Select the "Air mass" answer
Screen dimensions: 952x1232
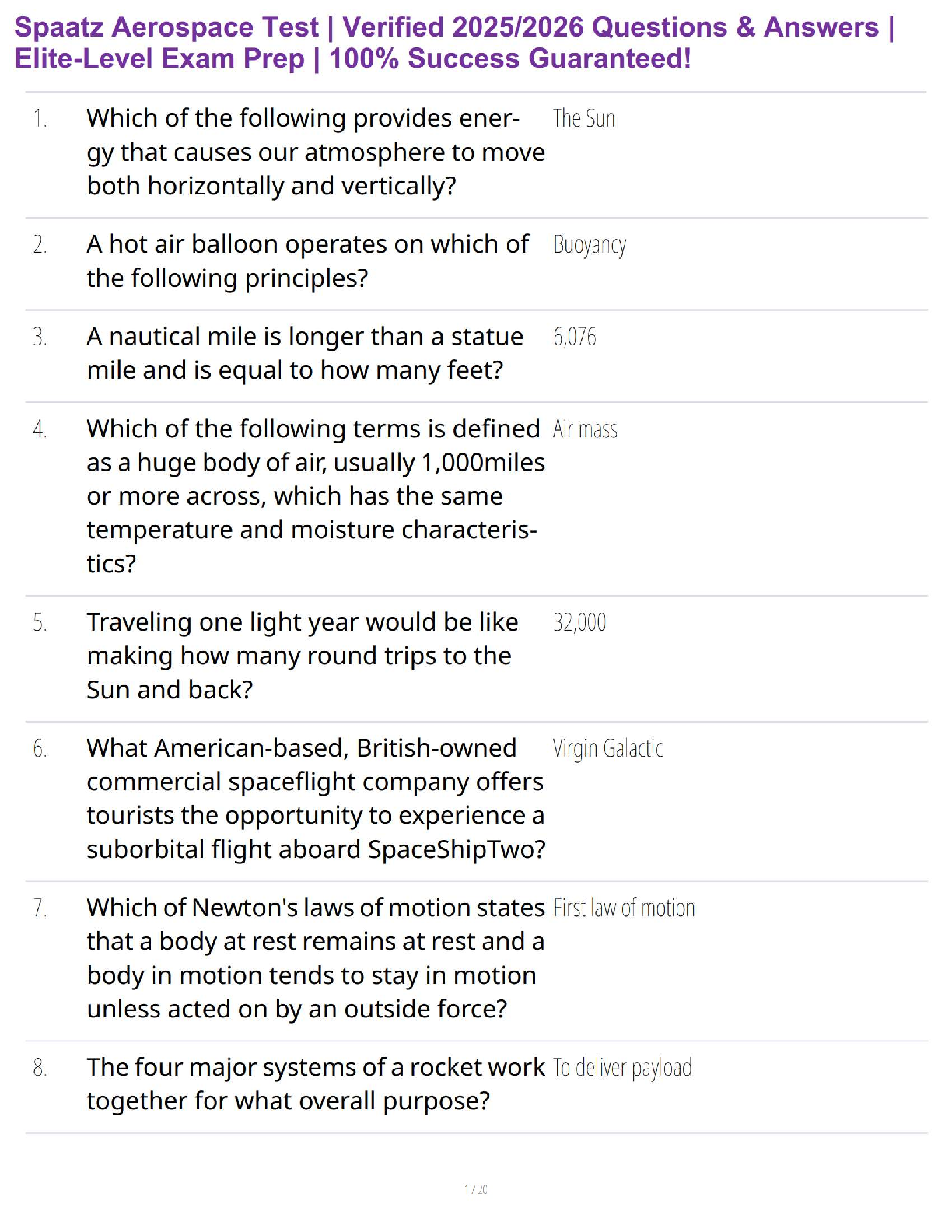(x=585, y=429)
